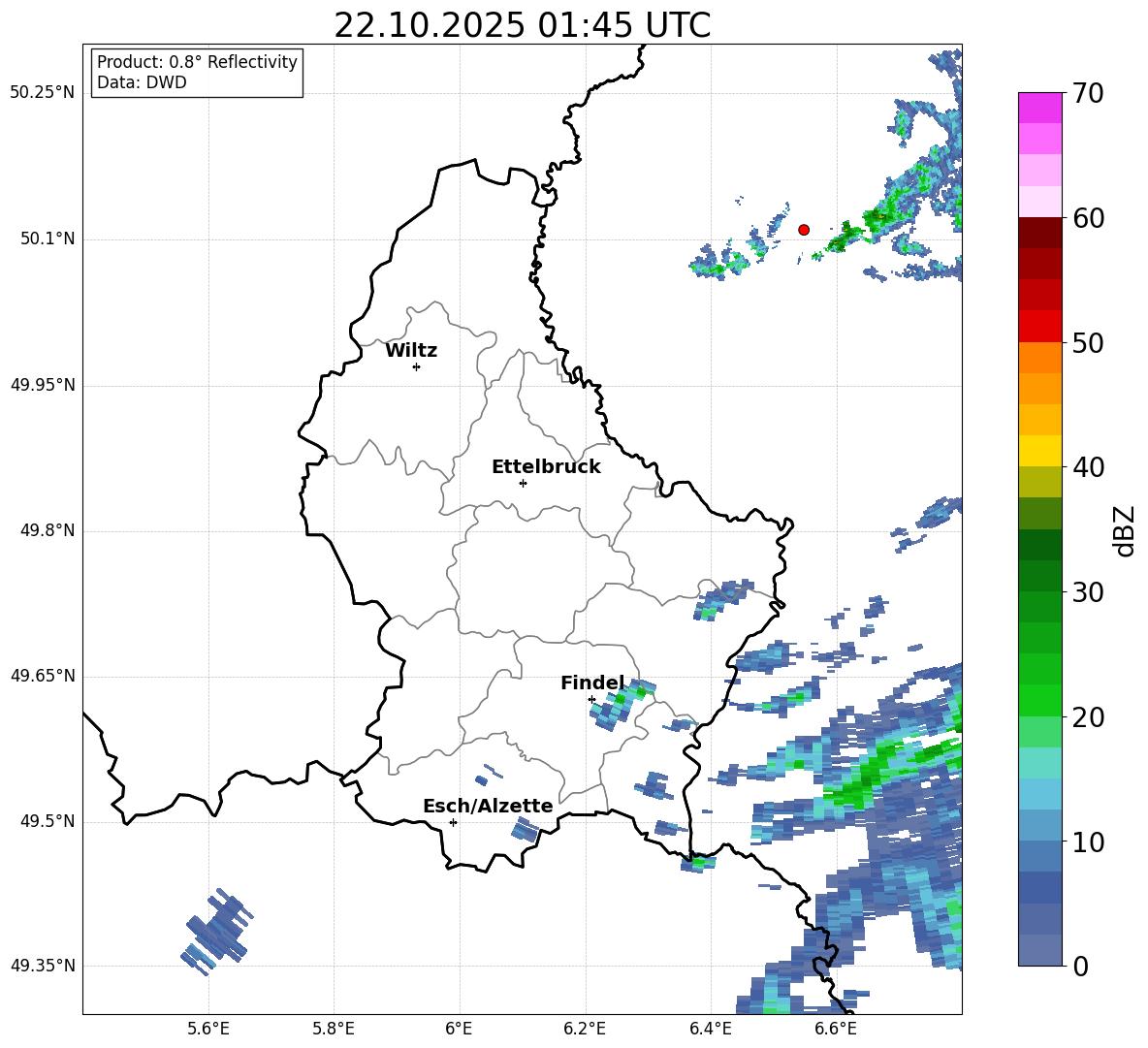Click the 50.25°N latitude label
1148x1048 pixels.
coord(43,93)
